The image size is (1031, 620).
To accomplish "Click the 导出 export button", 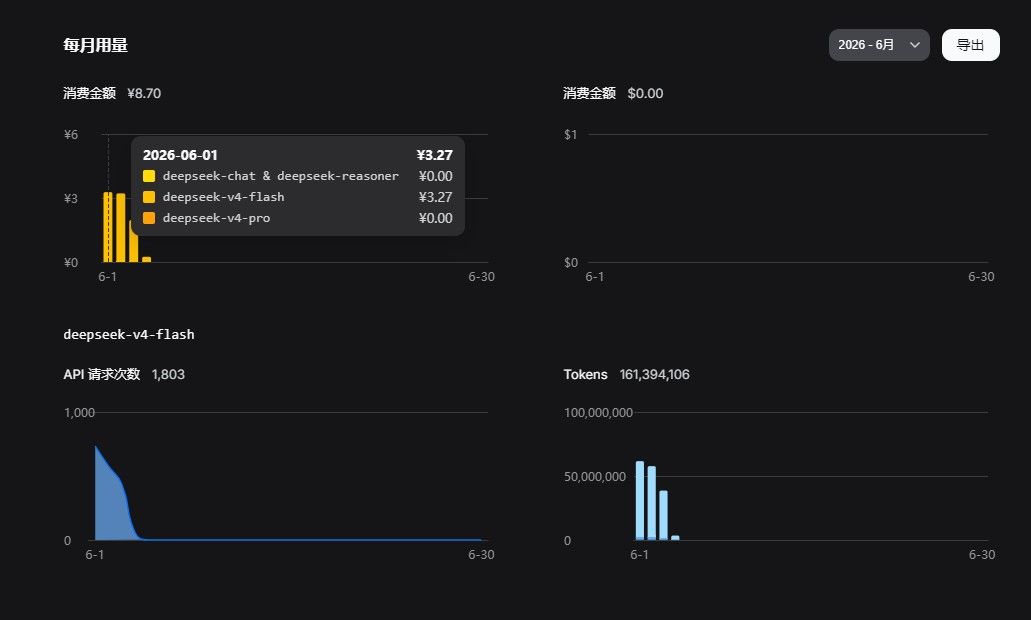I will (971, 45).
